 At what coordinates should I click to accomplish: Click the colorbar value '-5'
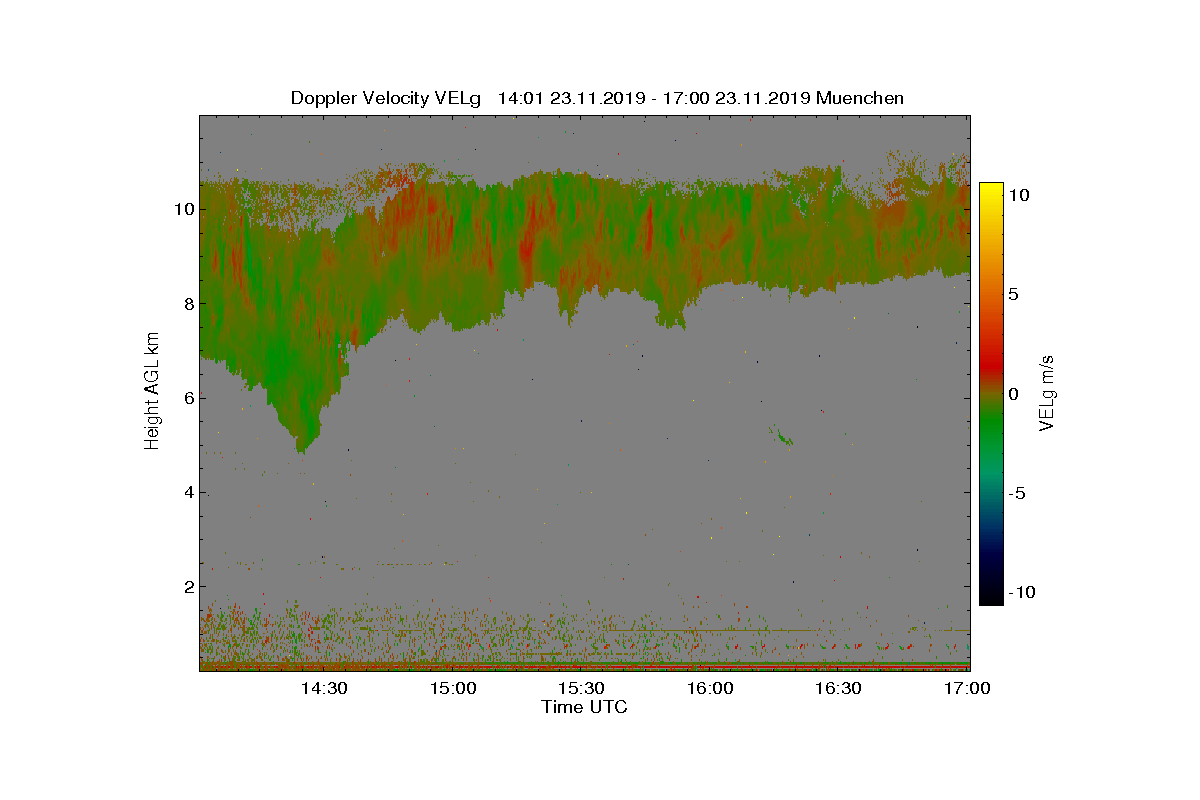click(x=1016, y=493)
